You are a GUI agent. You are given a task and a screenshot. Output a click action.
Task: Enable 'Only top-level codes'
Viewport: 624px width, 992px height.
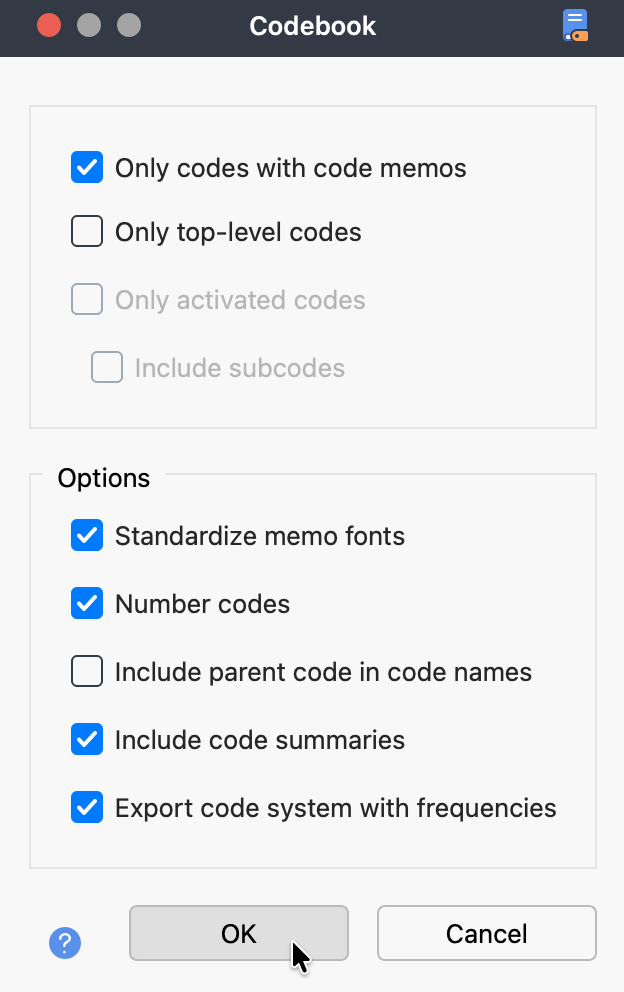click(87, 231)
